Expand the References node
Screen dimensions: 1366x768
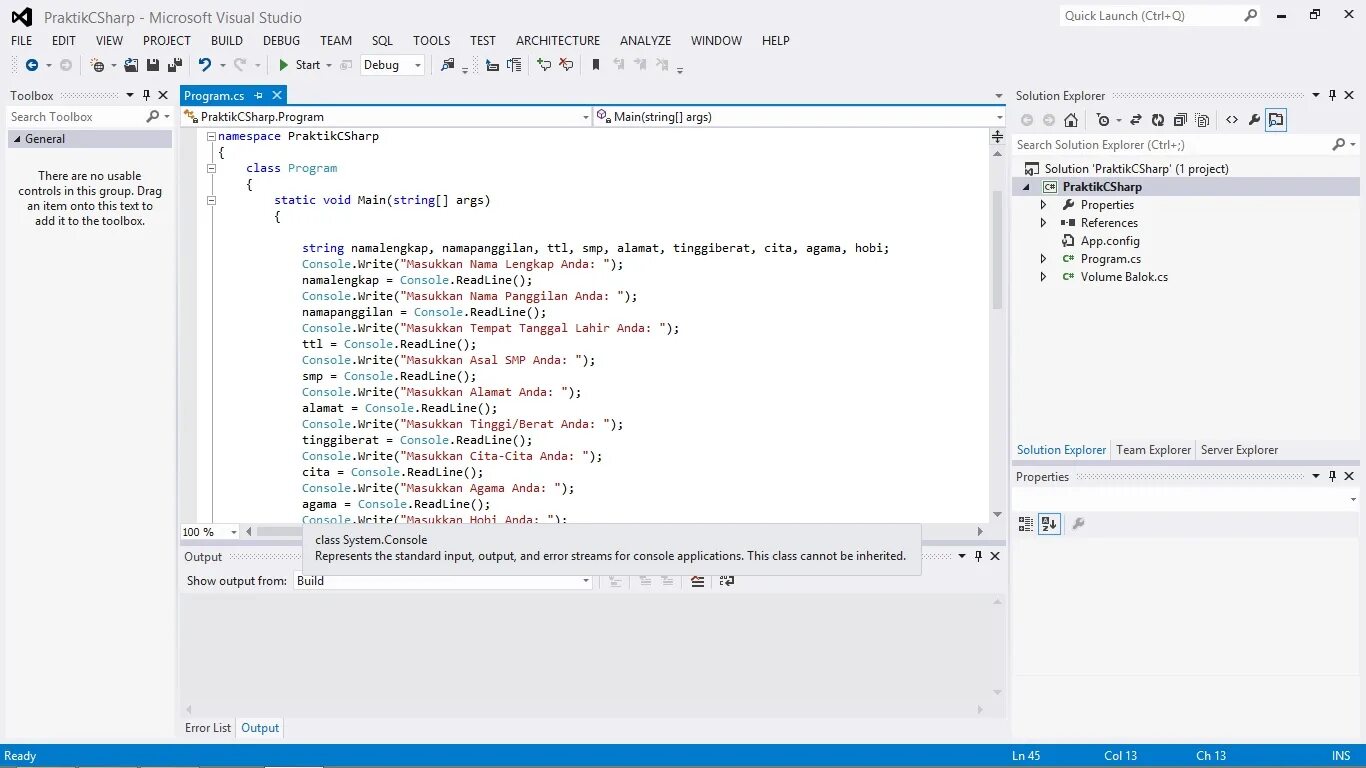1044,223
